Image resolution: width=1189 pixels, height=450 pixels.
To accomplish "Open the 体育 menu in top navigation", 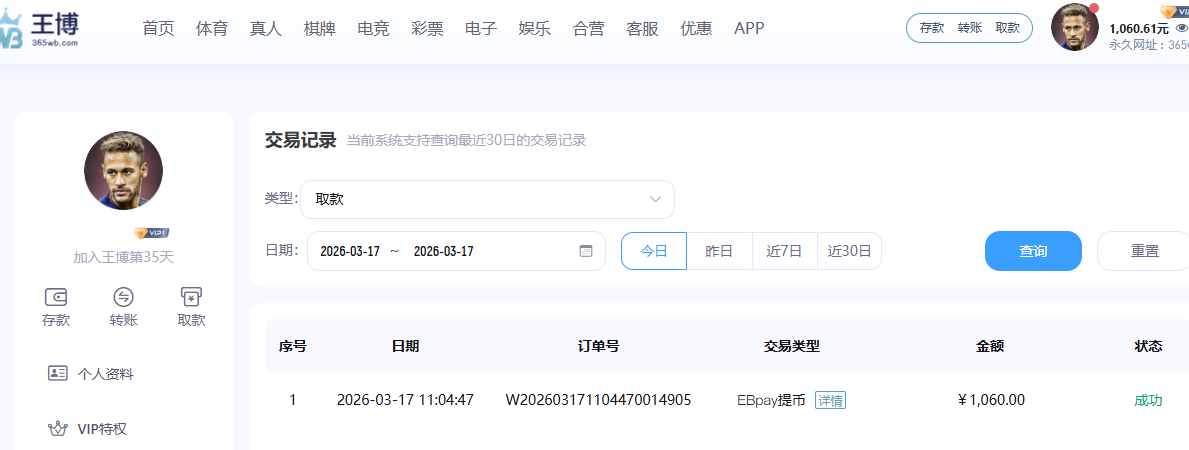I will [212, 28].
